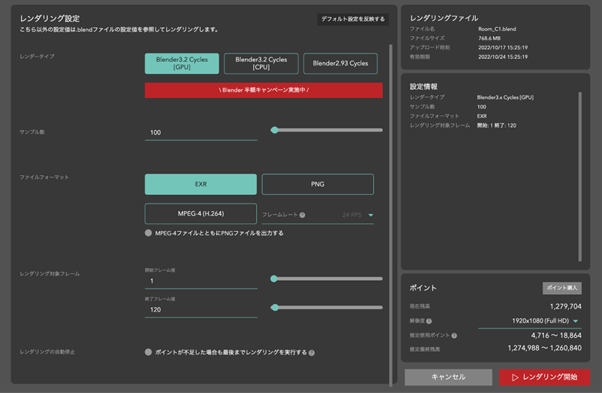This screenshot has width=602, height=393.
Task: Click the sample count input field showing 100
Action: pos(201,132)
